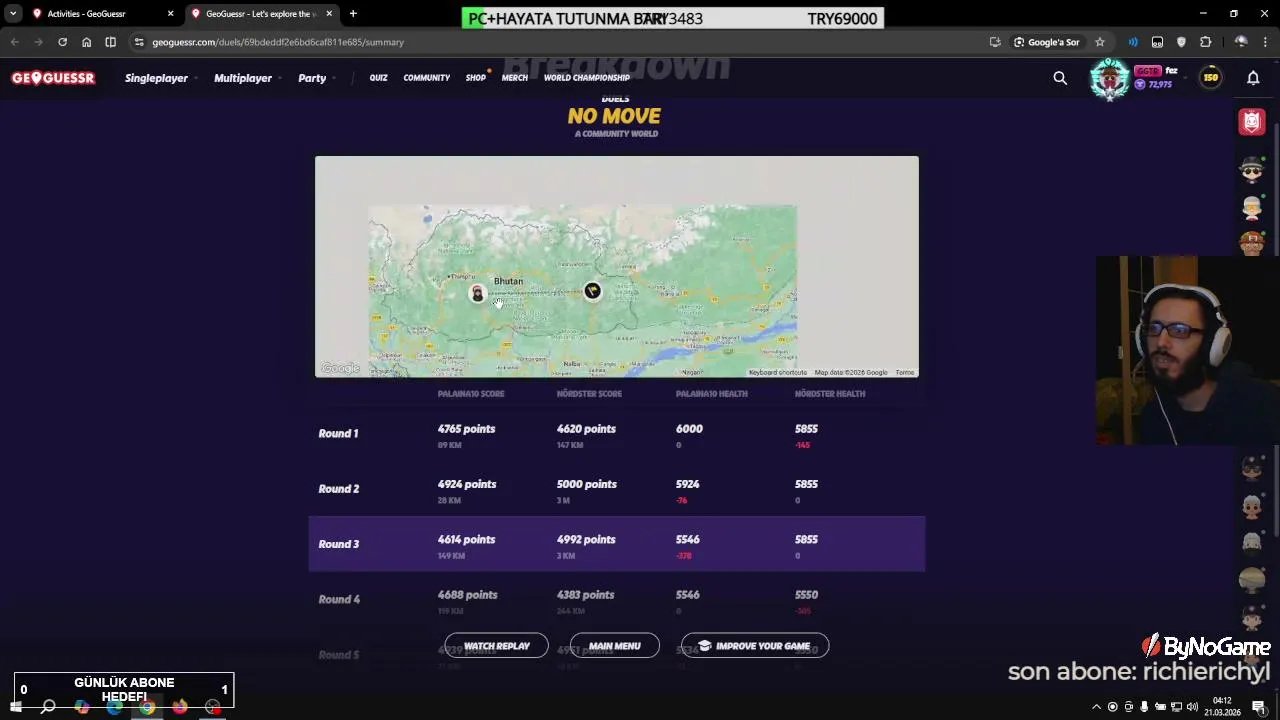This screenshot has height=720, width=1280.
Task: Click the black flag location marker on the map
Action: [x=593, y=291]
